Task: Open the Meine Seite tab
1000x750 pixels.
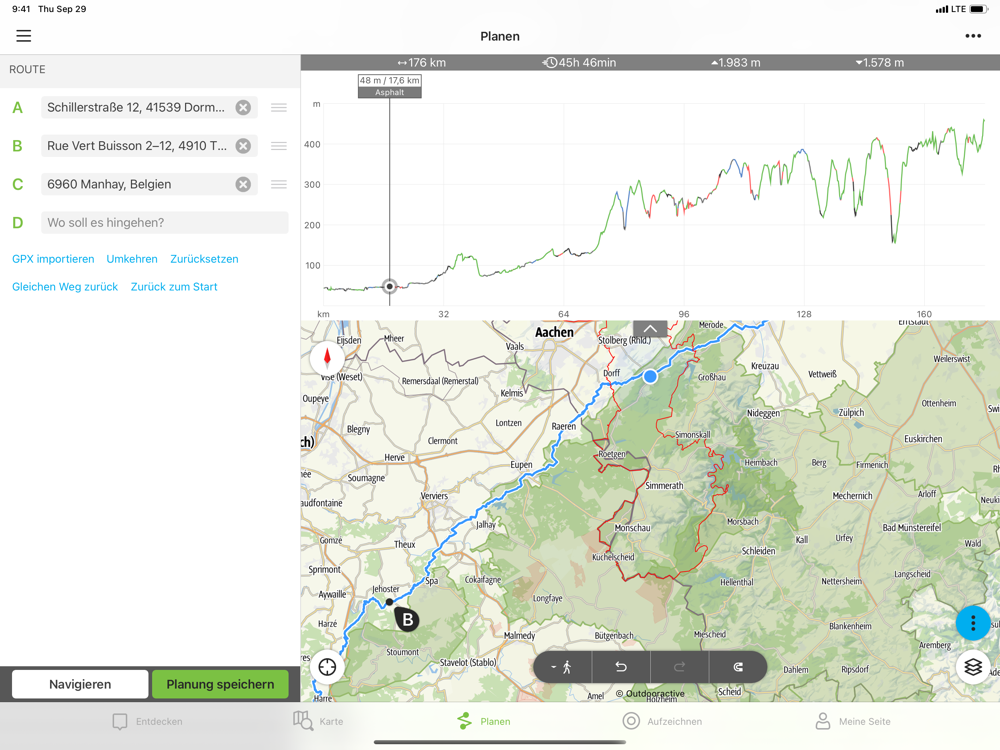Action: click(x=853, y=721)
